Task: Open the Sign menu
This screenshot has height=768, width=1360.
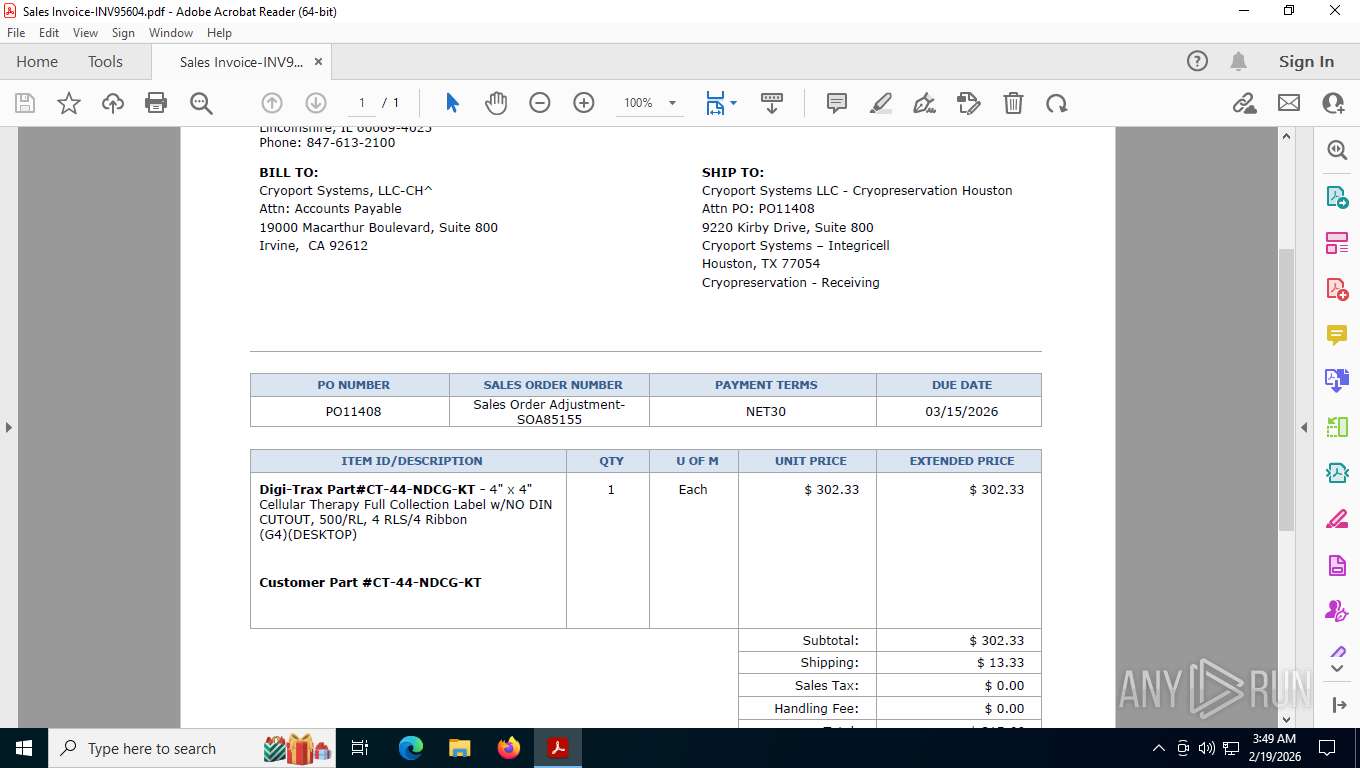Action: tap(123, 33)
